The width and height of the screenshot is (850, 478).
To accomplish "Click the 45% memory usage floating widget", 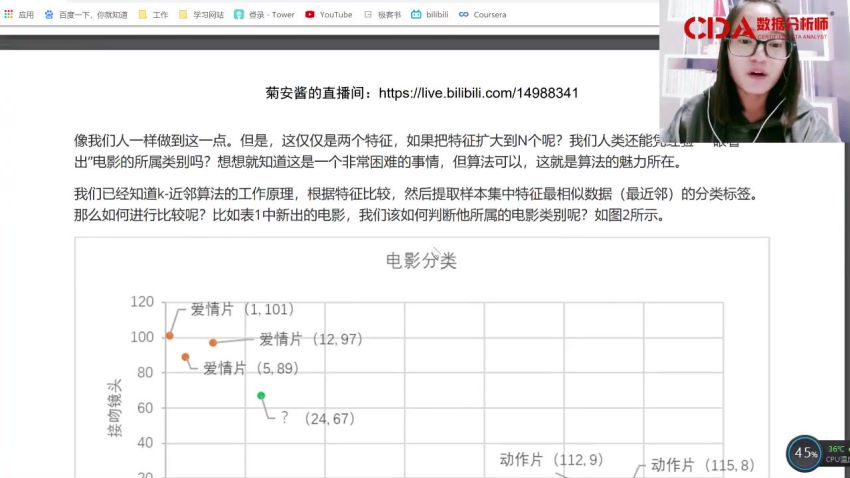I will (x=805, y=453).
